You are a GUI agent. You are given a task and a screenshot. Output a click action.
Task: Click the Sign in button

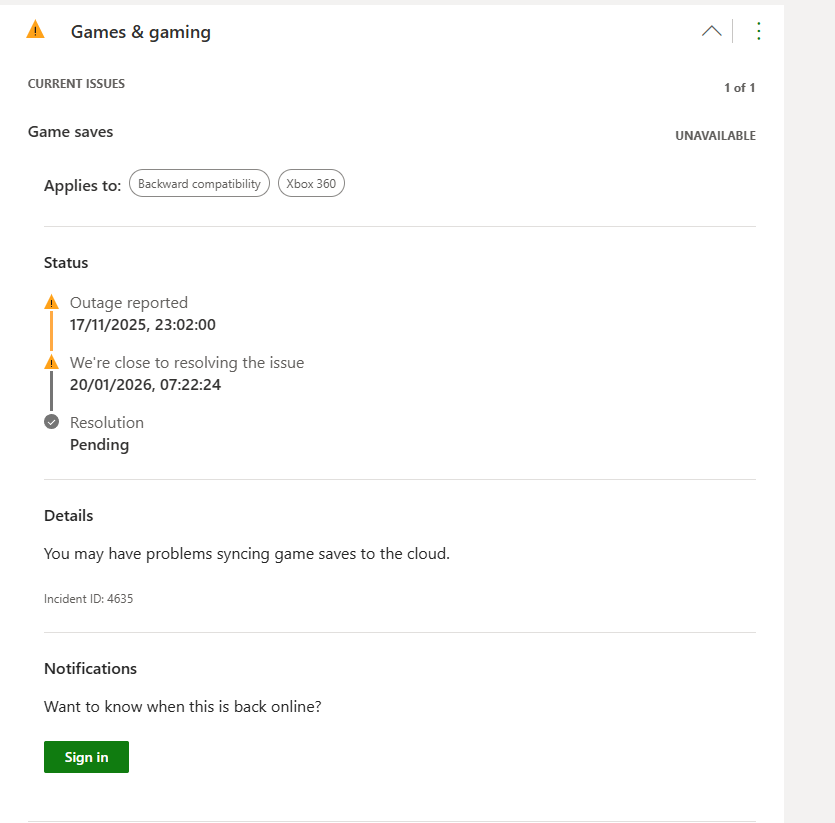(x=86, y=756)
